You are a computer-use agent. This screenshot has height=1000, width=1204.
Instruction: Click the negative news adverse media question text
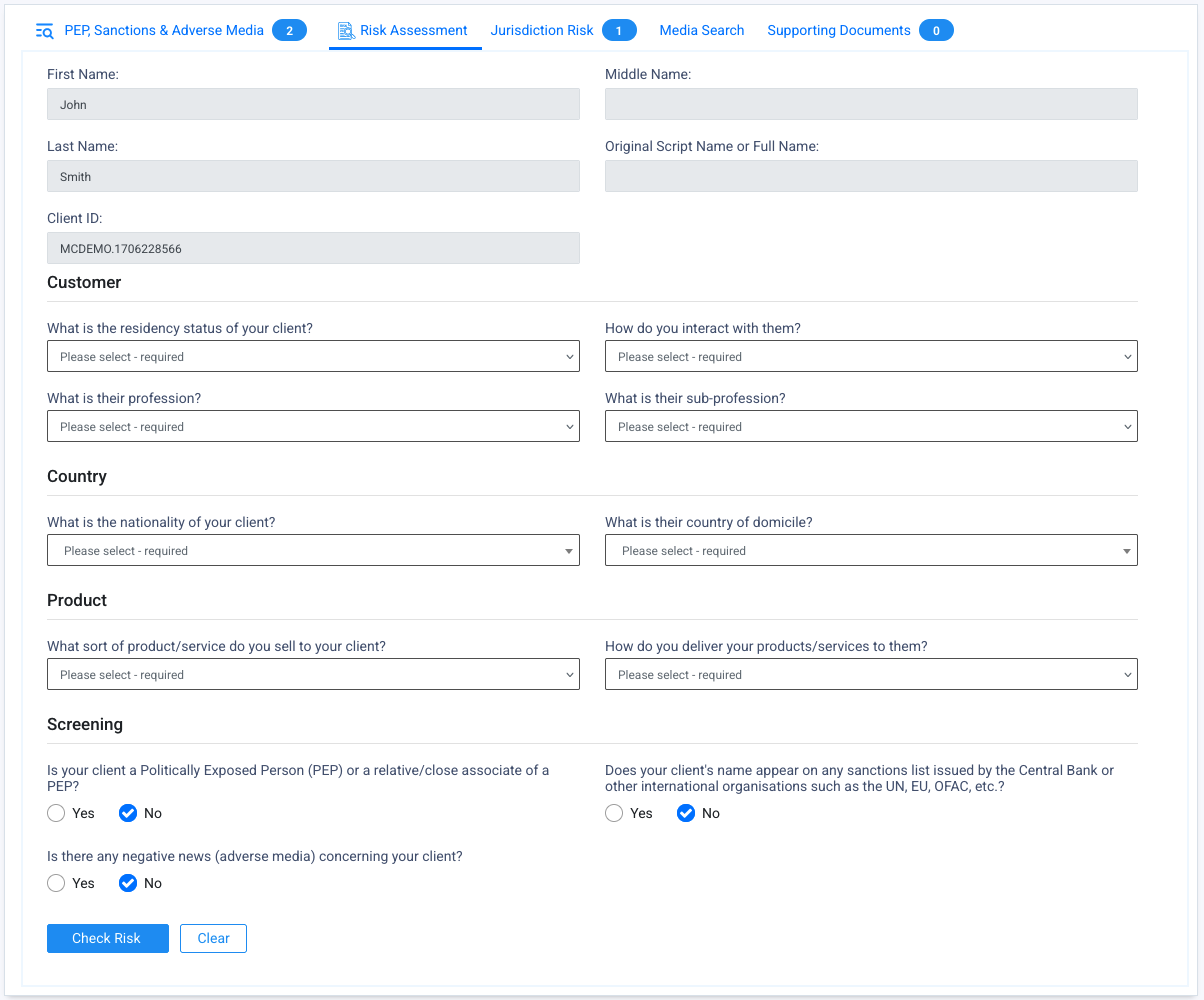[x=255, y=856]
